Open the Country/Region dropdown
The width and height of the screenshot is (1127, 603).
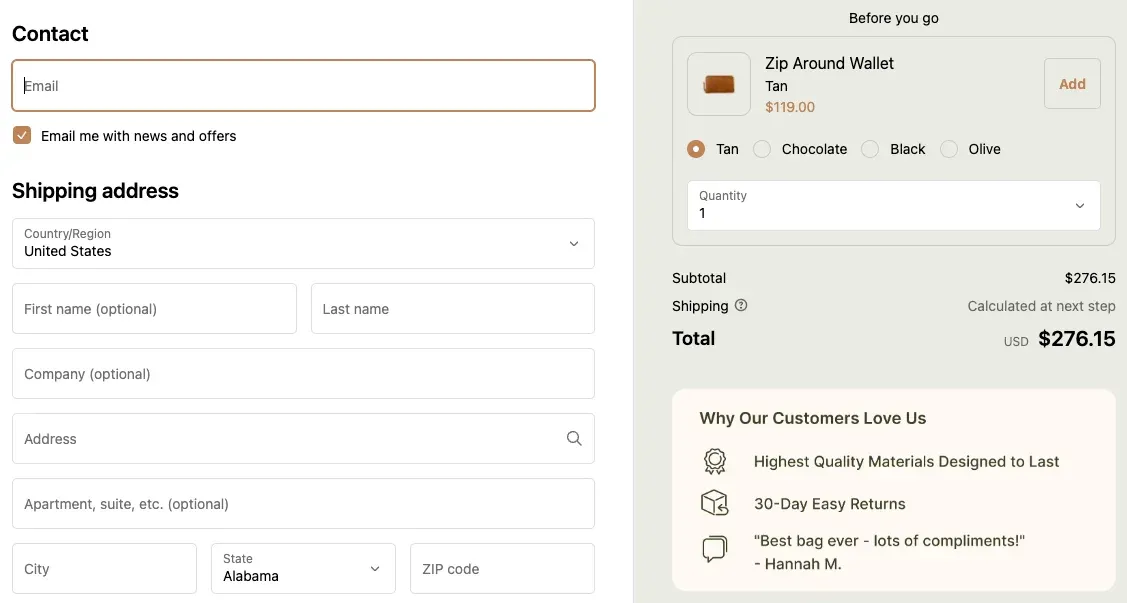[x=303, y=244]
